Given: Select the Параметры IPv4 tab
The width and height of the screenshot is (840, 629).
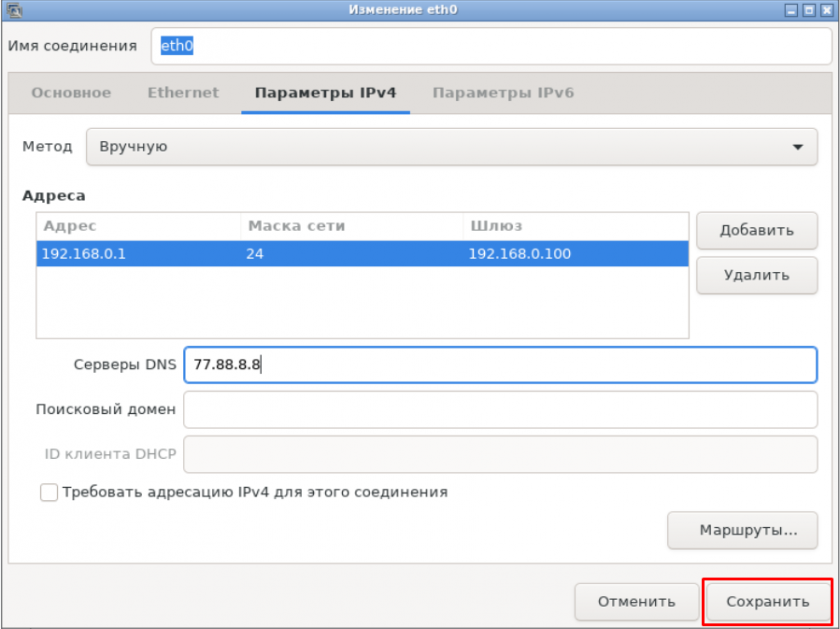Looking at the screenshot, I should (x=325, y=93).
